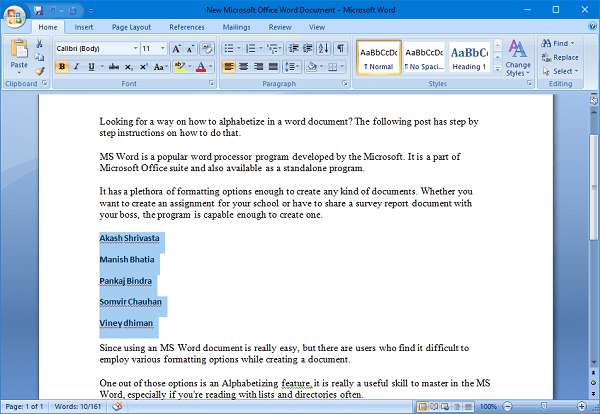The height and width of the screenshot is (414, 600).
Task: Apply superscript formatting
Action: (143, 67)
